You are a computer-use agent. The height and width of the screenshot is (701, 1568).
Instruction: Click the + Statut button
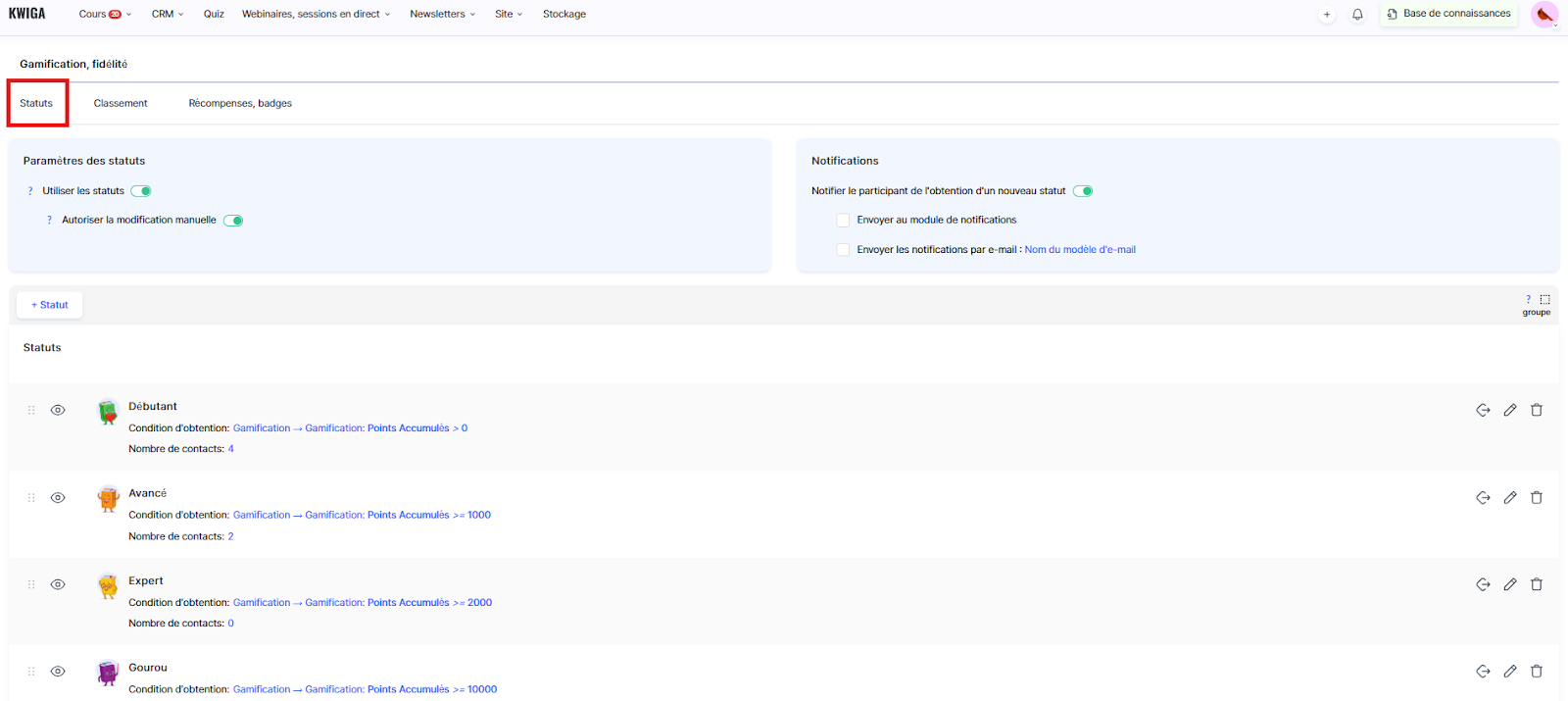tap(50, 305)
